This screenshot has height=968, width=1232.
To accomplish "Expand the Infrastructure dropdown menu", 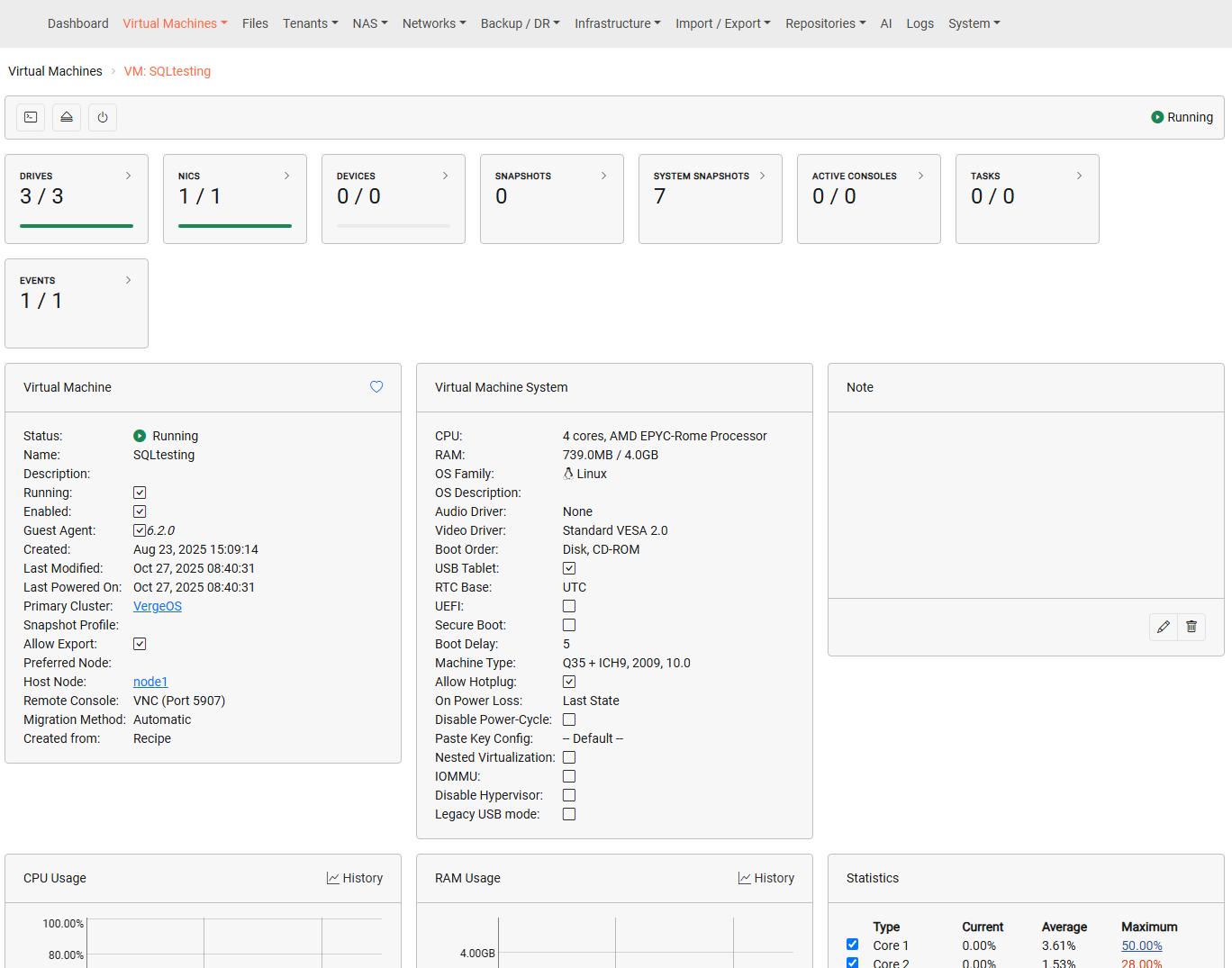I will coord(618,23).
